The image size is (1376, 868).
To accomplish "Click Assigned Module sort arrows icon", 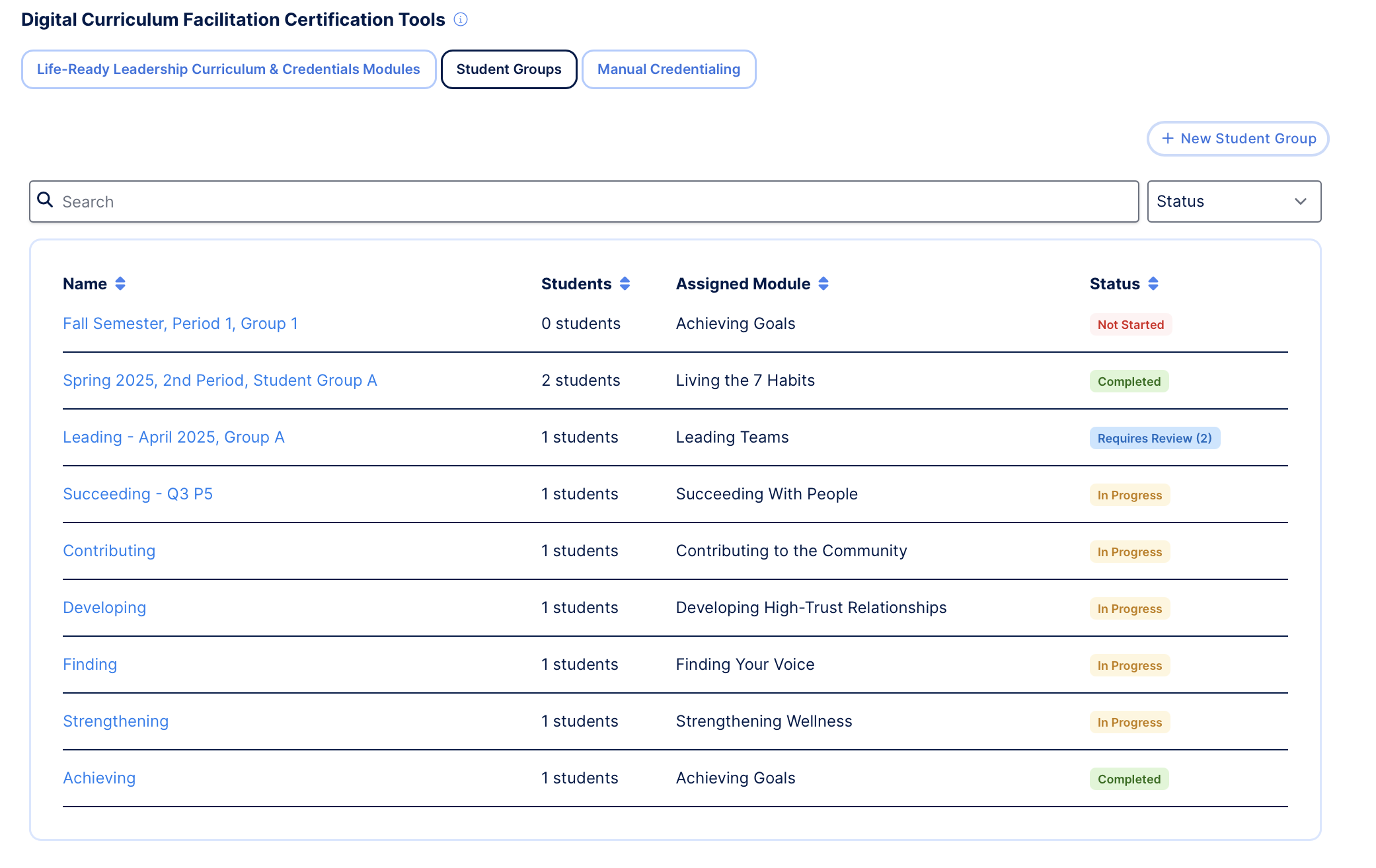I will (823, 284).
